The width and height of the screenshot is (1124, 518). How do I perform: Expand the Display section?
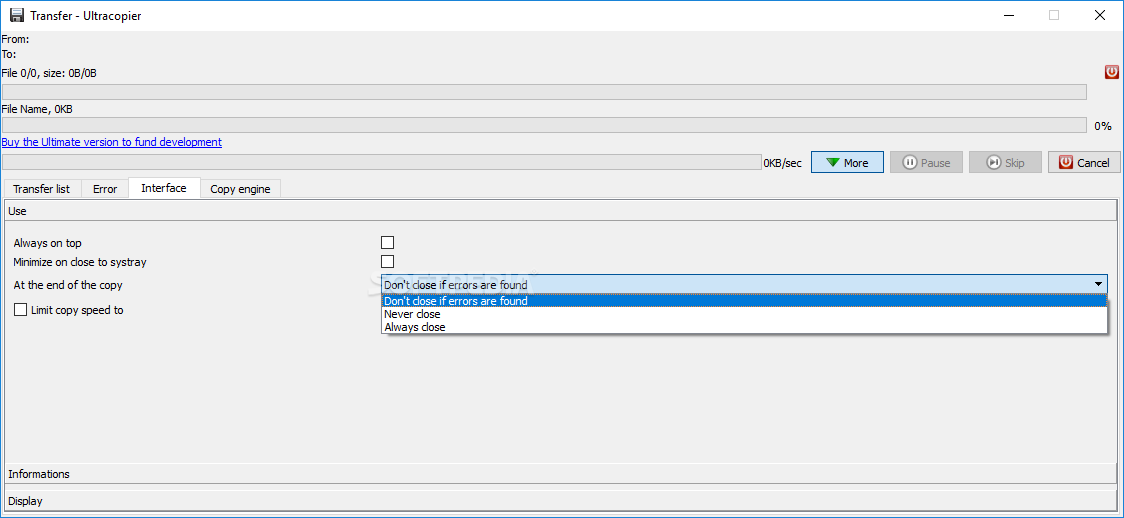click(561, 500)
